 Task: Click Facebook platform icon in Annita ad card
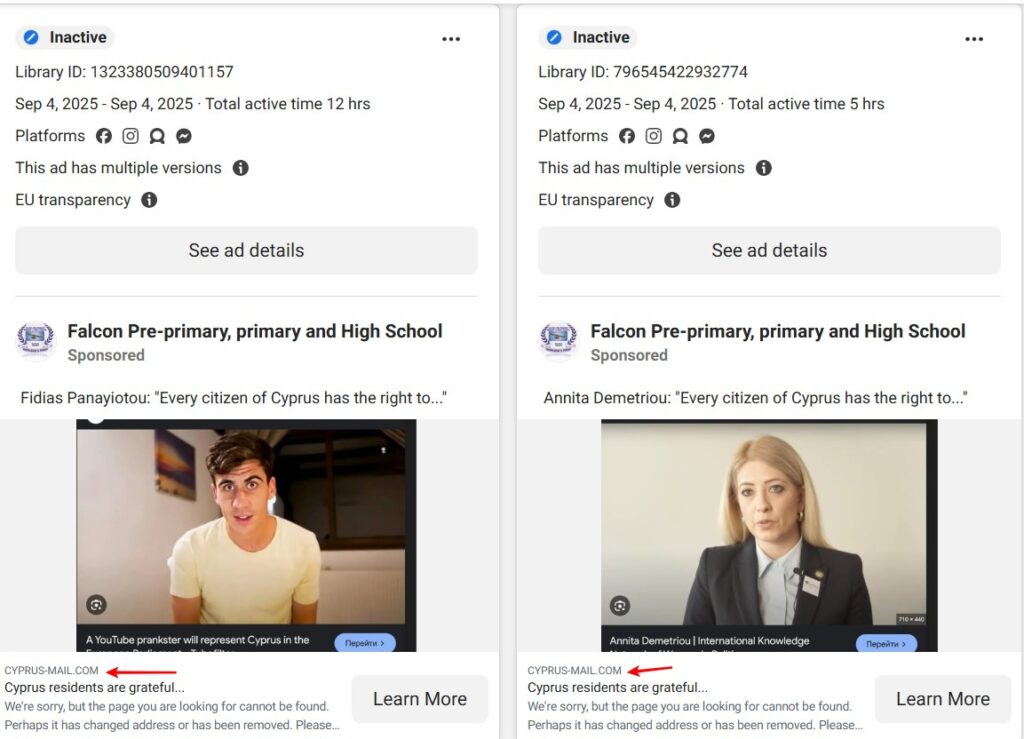tap(627, 136)
